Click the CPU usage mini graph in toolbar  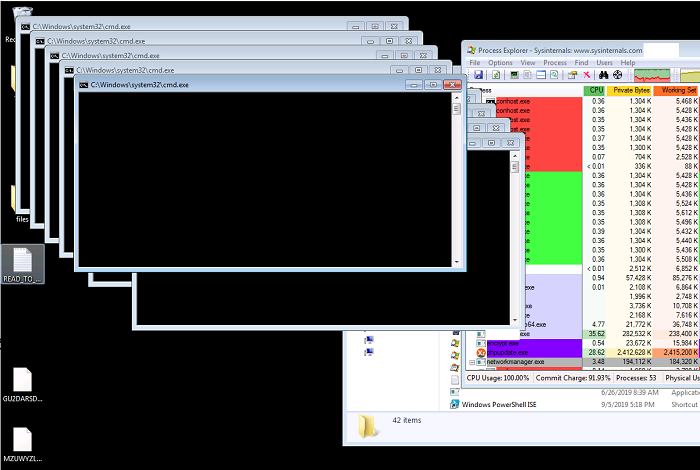(652, 75)
